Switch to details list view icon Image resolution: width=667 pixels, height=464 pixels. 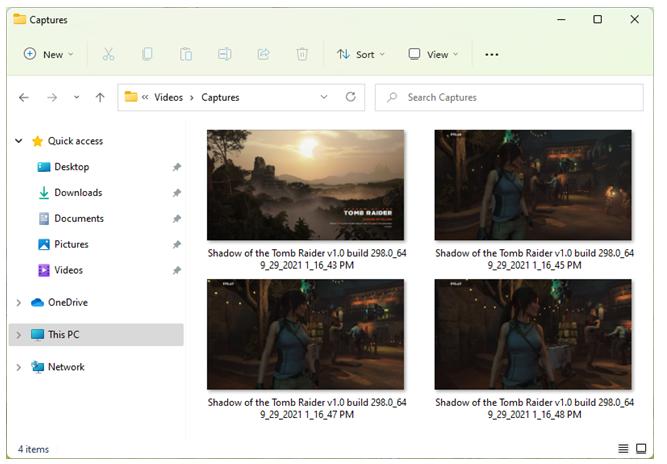(623, 448)
